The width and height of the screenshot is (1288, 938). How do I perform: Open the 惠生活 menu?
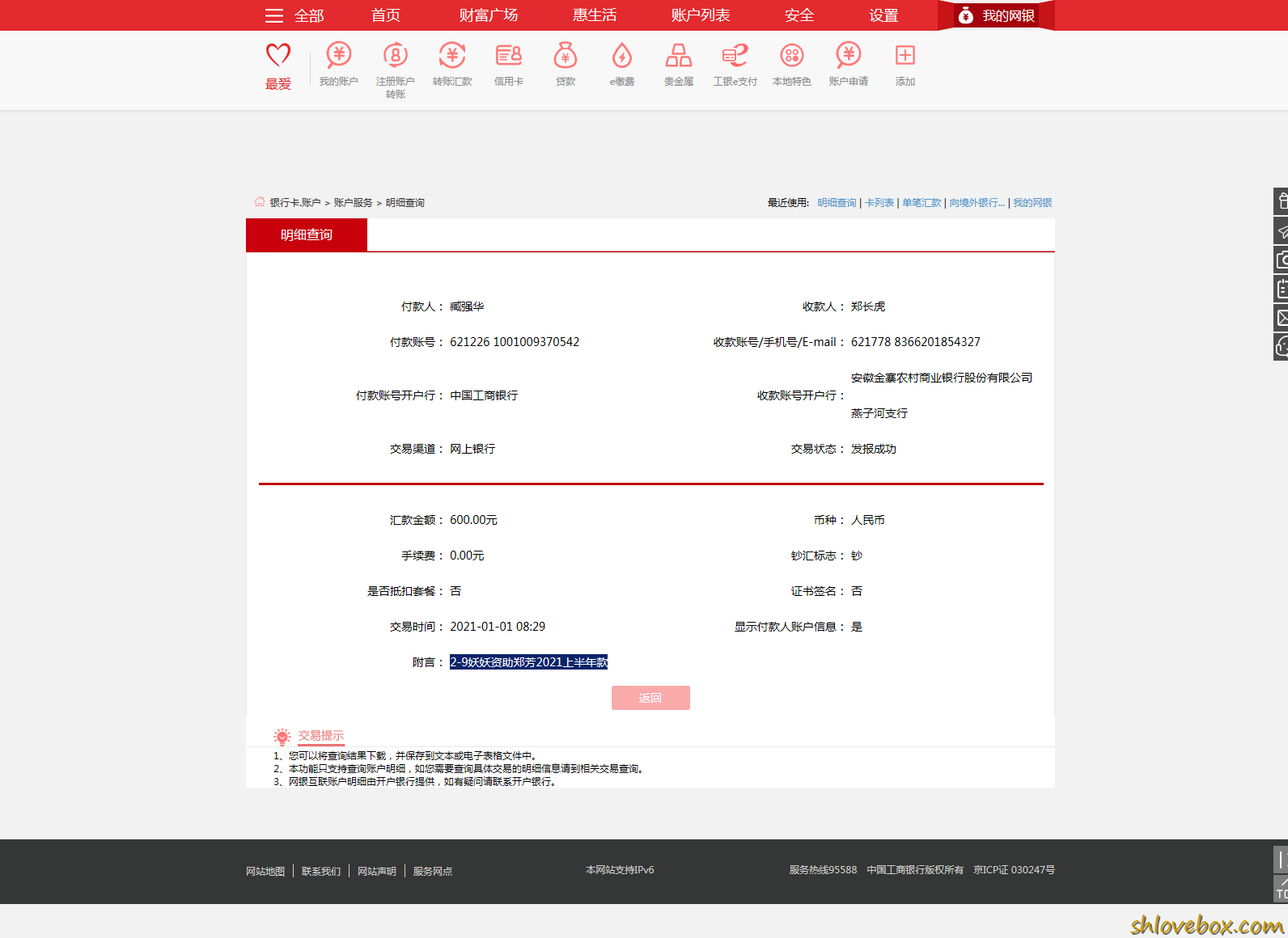click(x=595, y=15)
